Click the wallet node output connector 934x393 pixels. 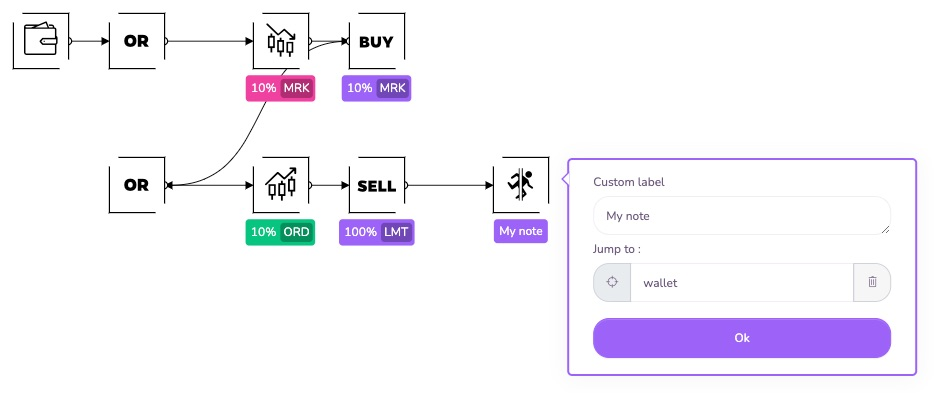[70, 41]
